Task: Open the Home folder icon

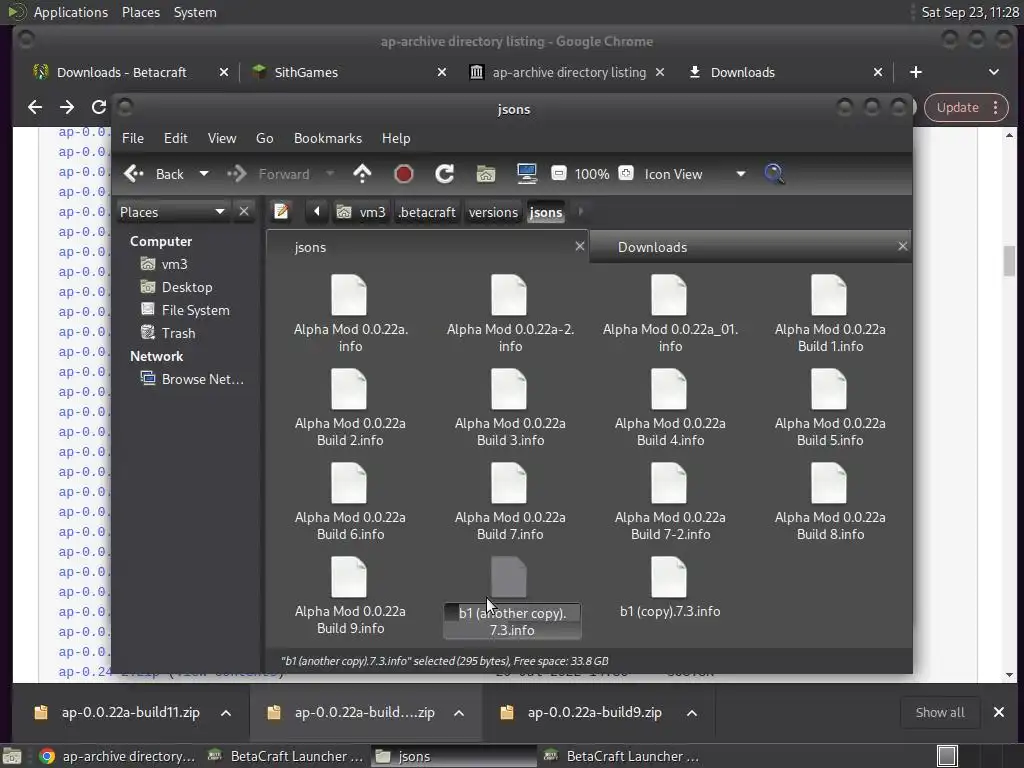Action: [x=486, y=174]
